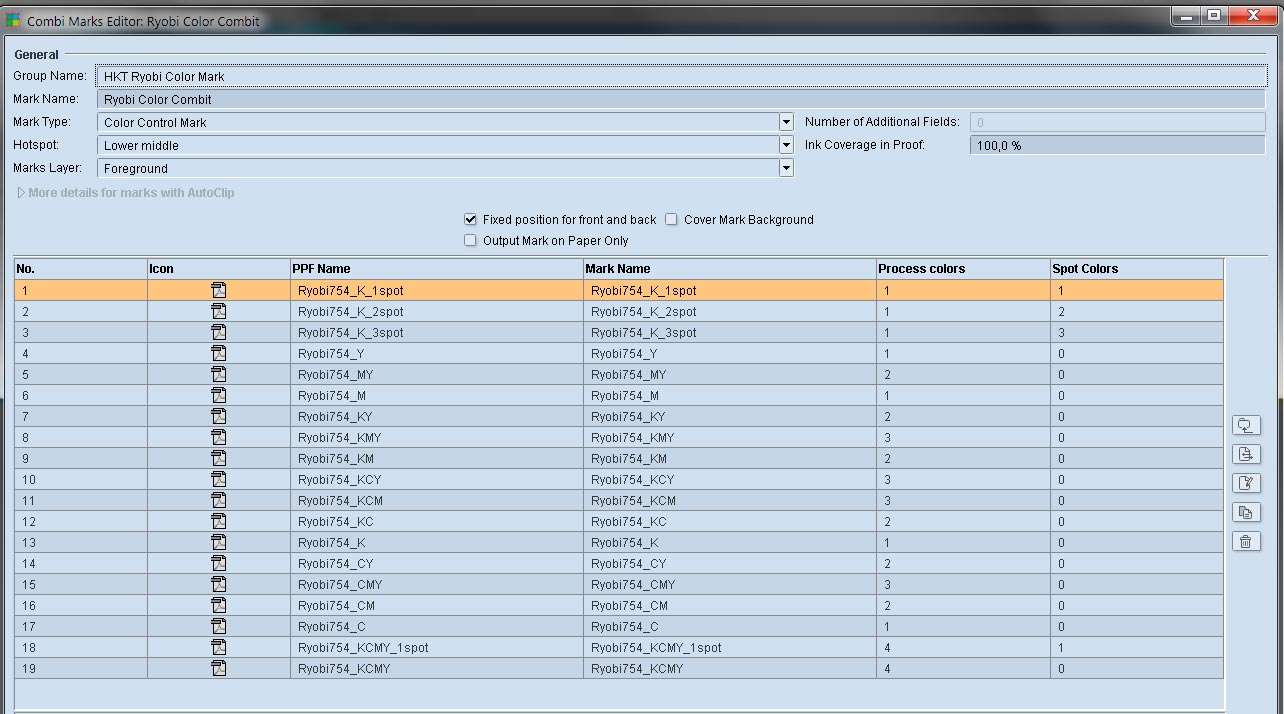Click Spot Colors value 3 in Ryobi754_K_3spot row
Viewport: 1284px width, 714px height.
pos(1137,332)
